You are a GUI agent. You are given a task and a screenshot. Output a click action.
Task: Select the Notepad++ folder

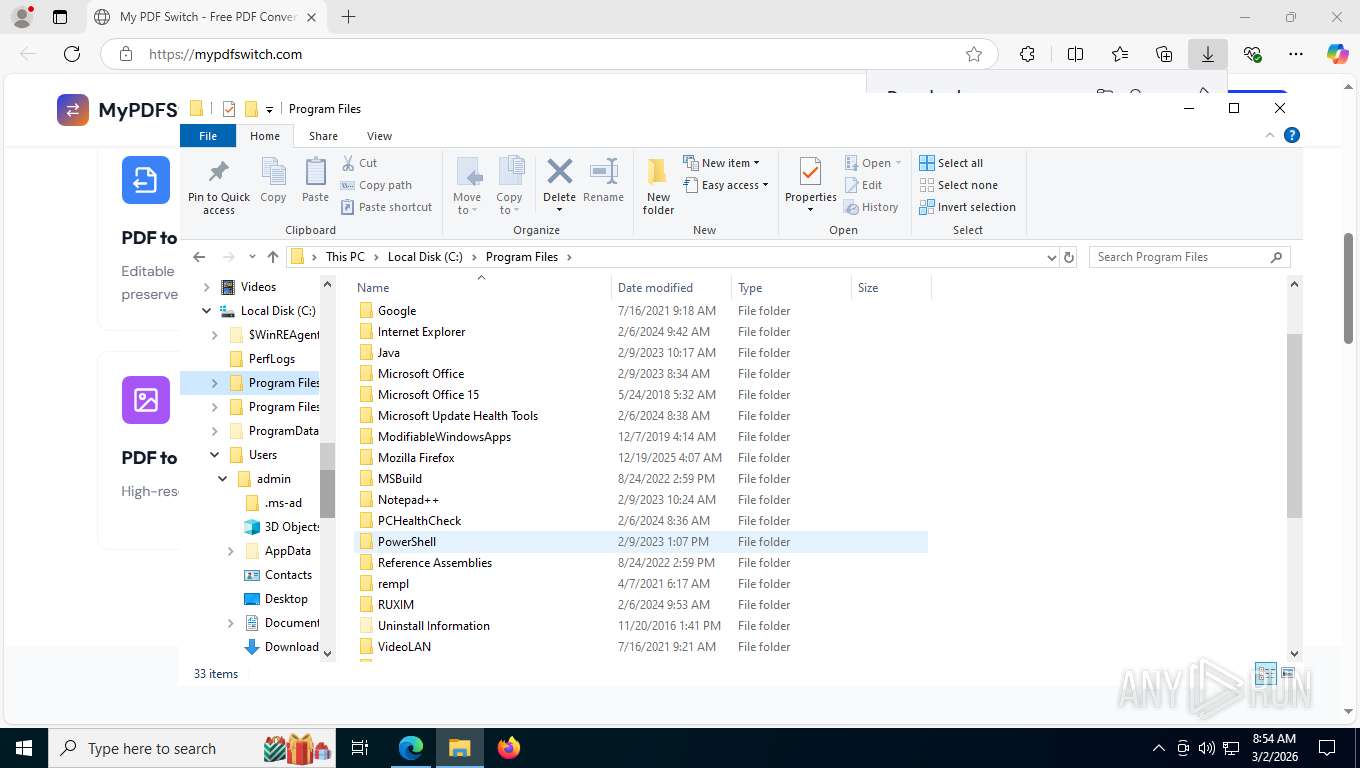point(641,500)
